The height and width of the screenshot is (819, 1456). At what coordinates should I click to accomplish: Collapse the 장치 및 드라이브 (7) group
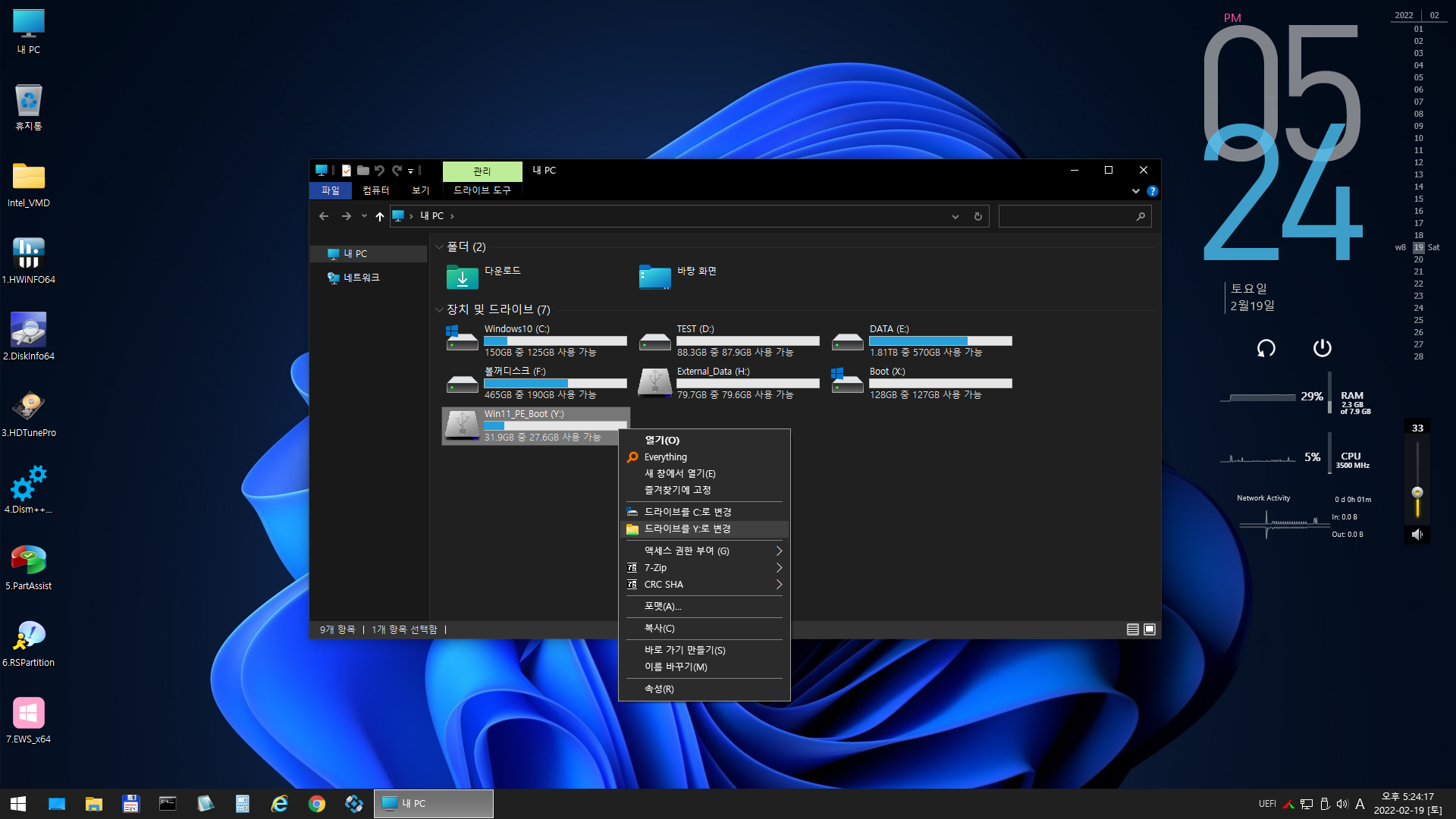click(439, 310)
